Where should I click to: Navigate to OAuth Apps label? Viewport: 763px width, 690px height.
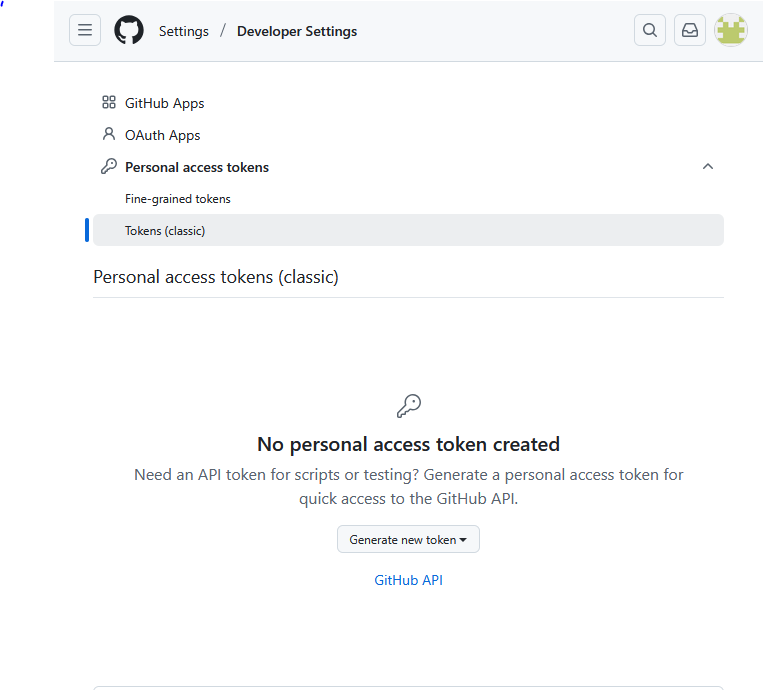point(163,135)
